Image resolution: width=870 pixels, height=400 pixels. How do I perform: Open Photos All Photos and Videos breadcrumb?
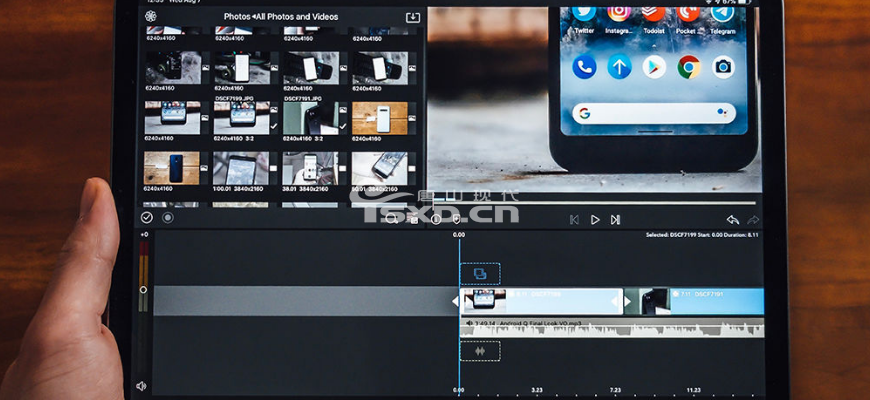(281, 17)
